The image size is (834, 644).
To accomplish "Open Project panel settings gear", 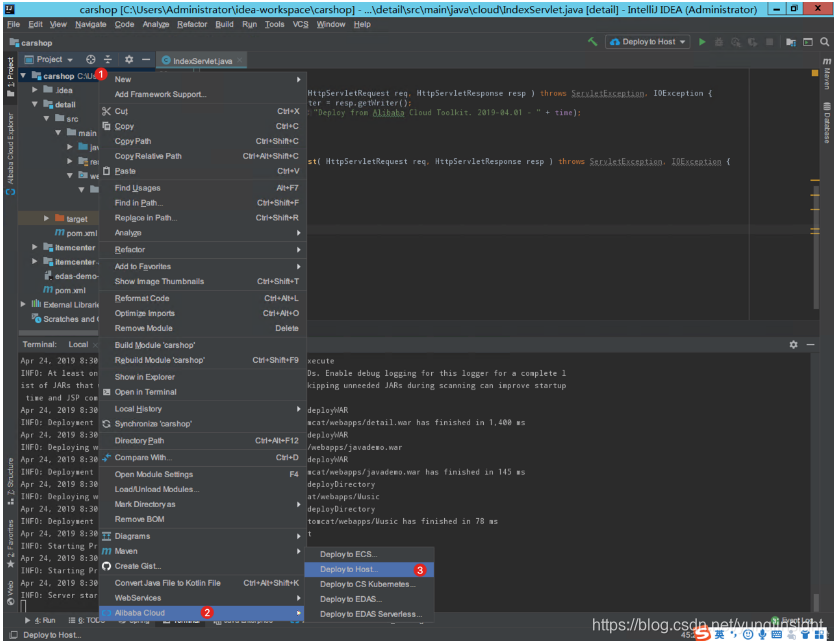I will point(129,60).
